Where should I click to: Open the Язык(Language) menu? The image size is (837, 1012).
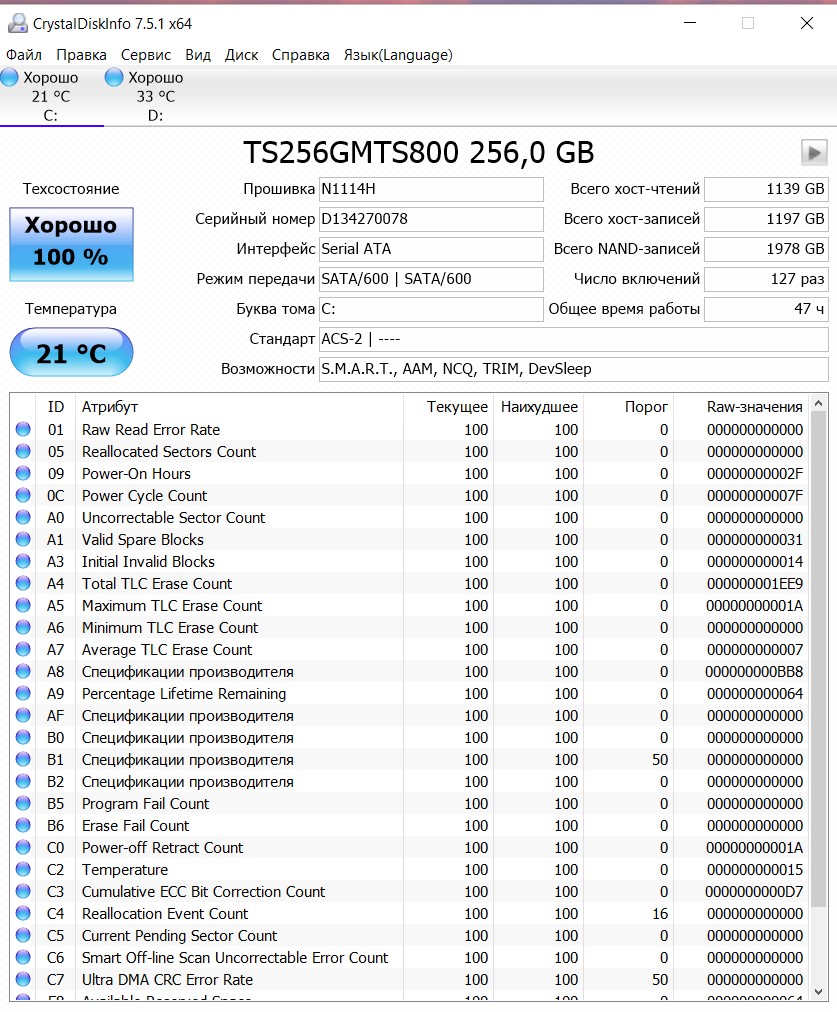pos(398,55)
